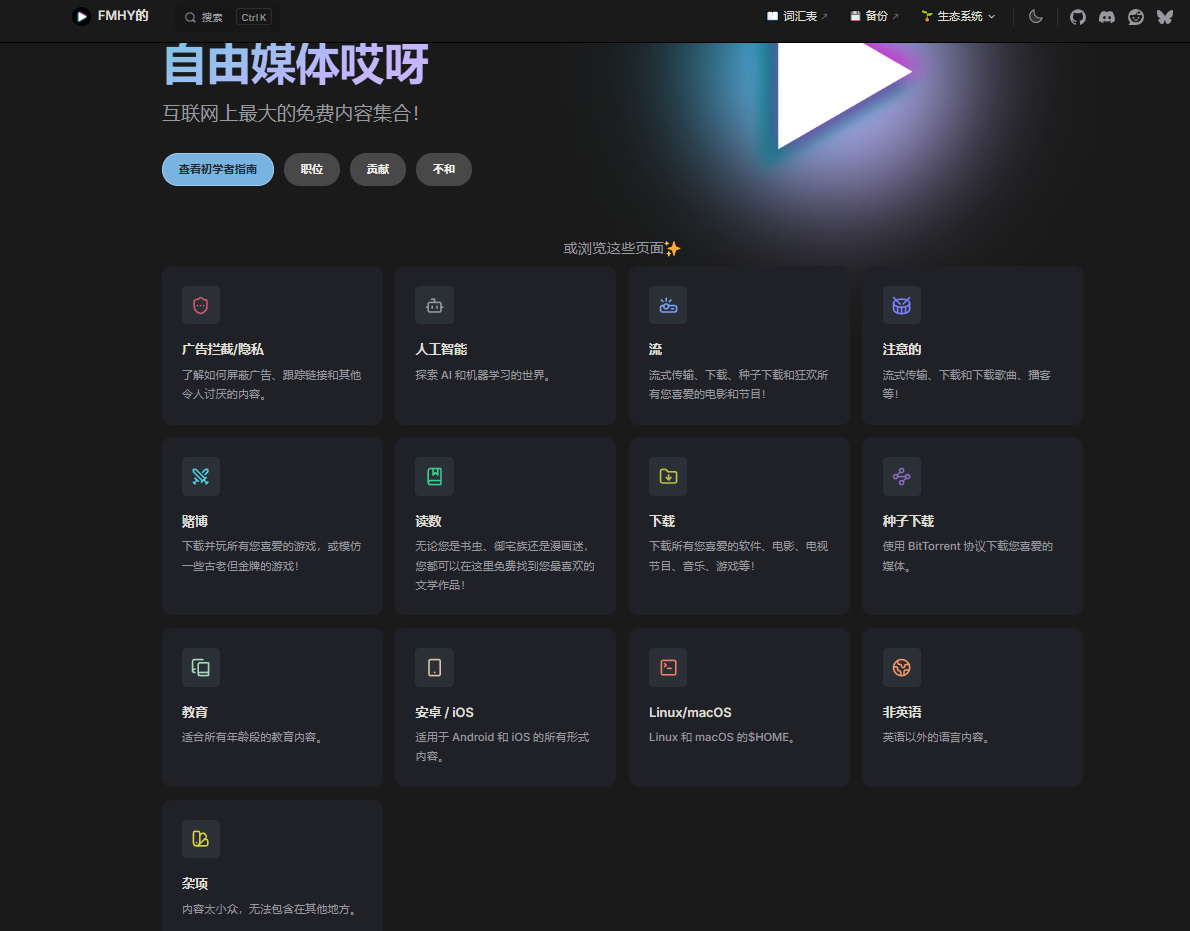The image size is (1190, 931).
Task: Click the shield icon for 广告拦截/隐私
Action: pos(200,305)
